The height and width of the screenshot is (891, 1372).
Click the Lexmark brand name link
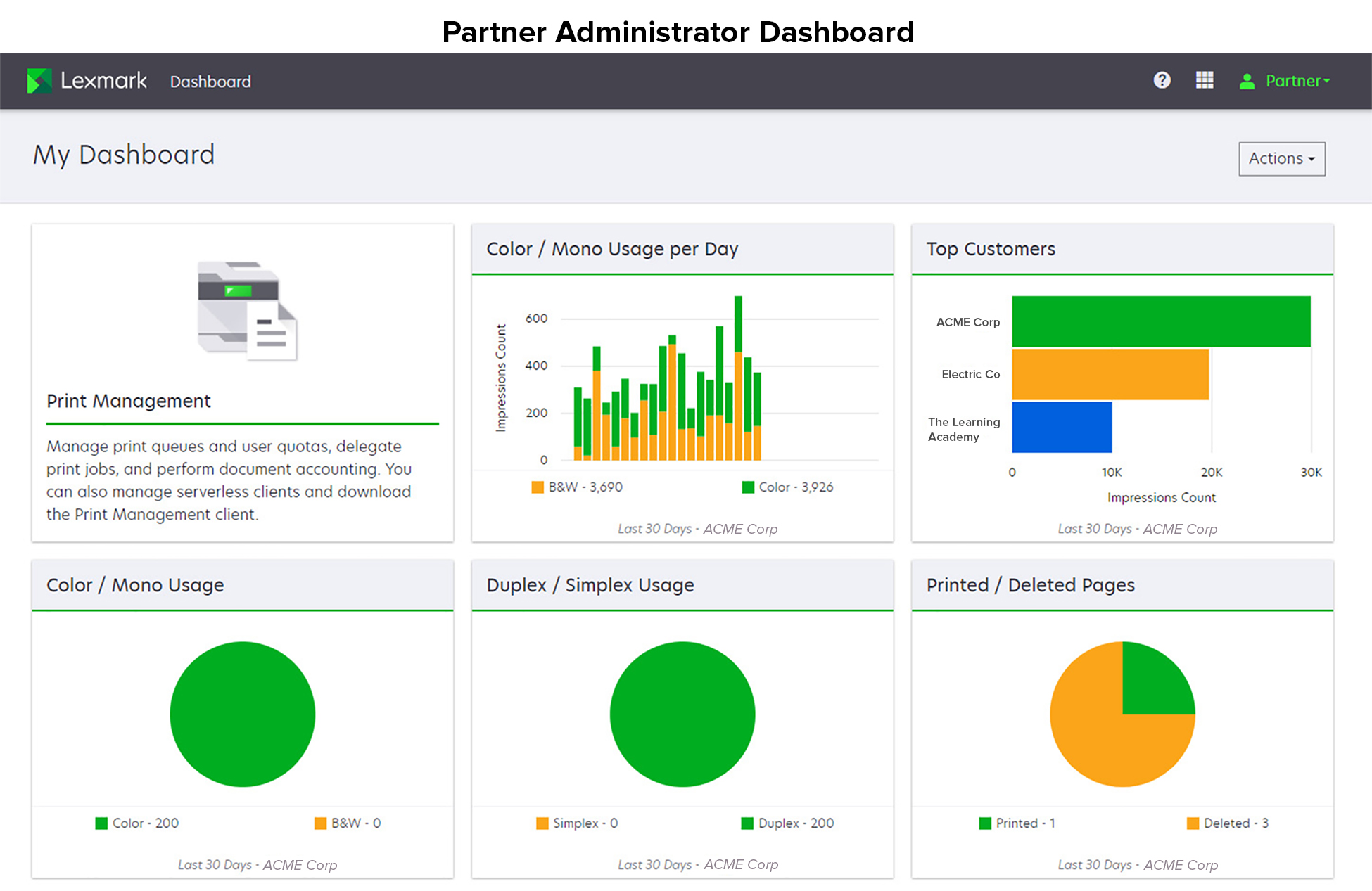coord(103,81)
